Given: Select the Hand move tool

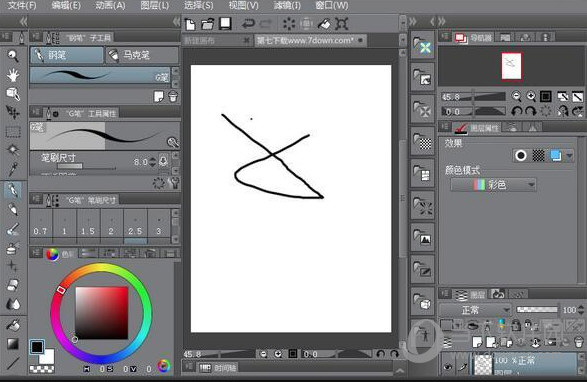Looking at the screenshot, I should click(13, 75).
